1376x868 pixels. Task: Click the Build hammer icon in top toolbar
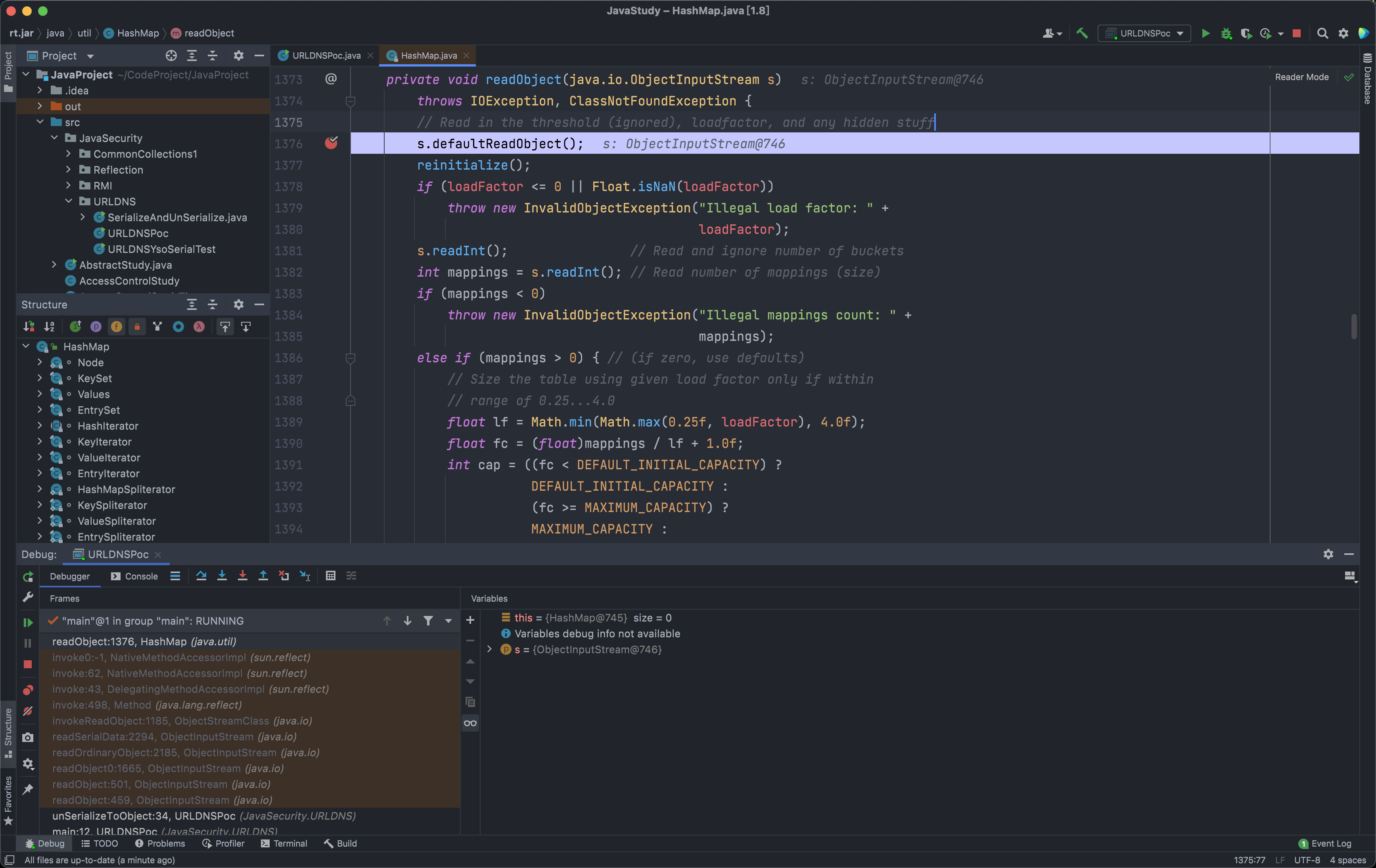tap(1082, 33)
